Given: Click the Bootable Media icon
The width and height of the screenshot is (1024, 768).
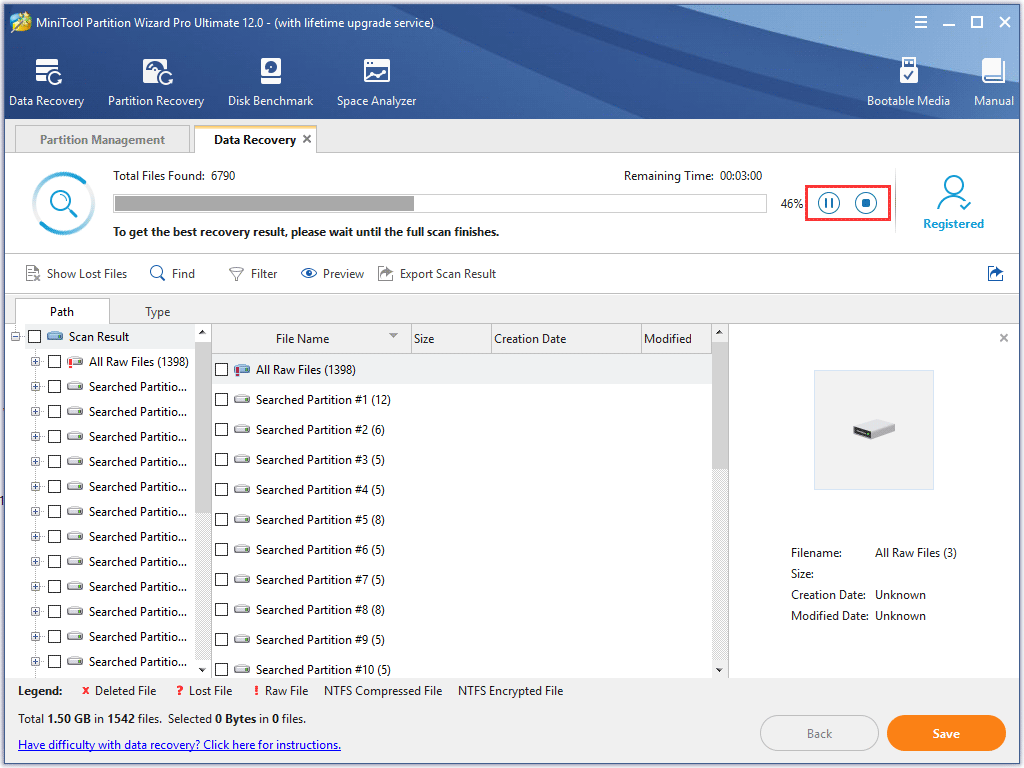Looking at the screenshot, I should pos(908,82).
